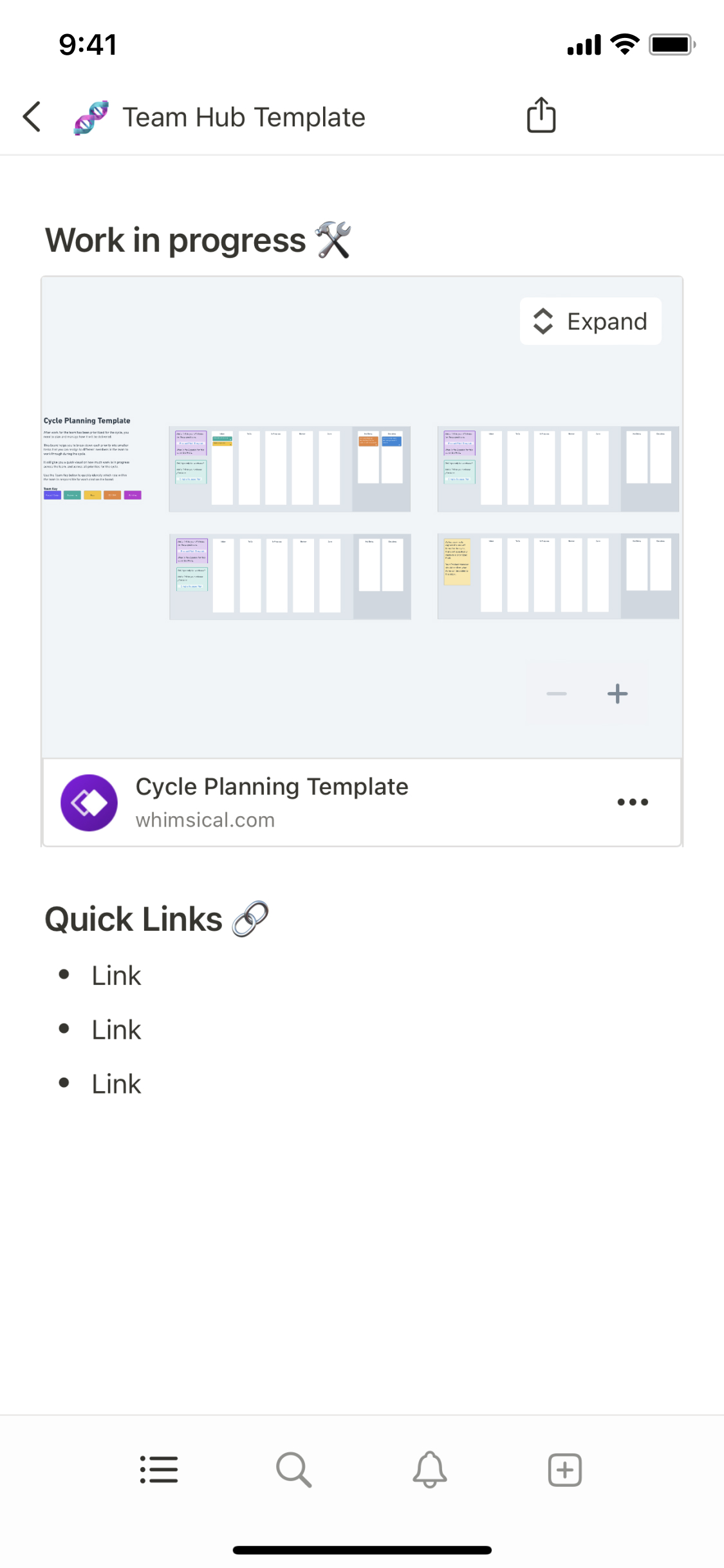This screenshot has height=1568, width=724.
Task: Tap the share icon in header
Action: pos(541,115)
